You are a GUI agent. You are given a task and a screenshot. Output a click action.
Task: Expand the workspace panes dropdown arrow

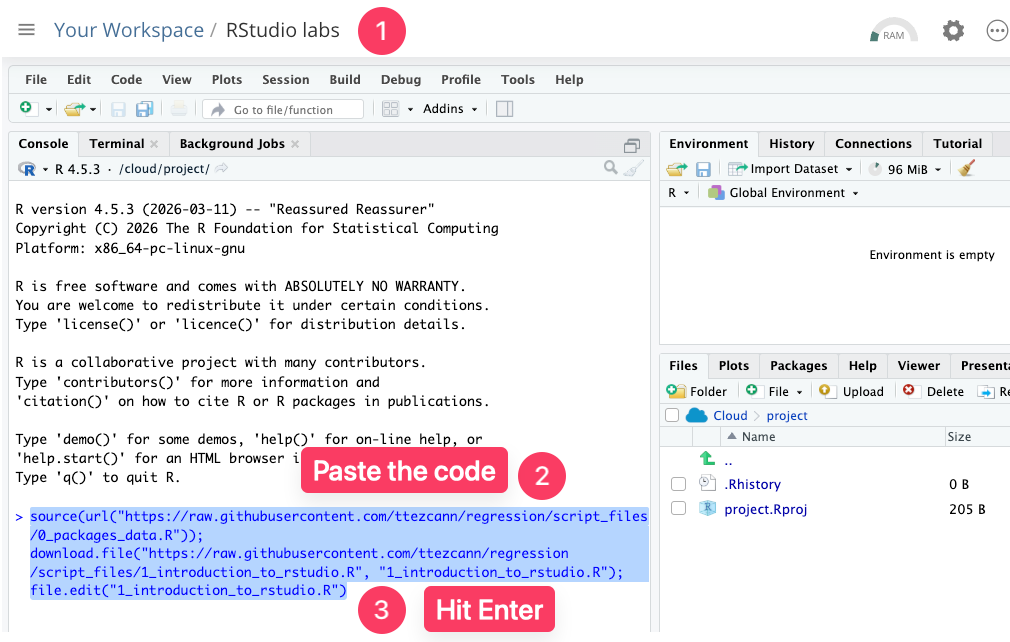click(410, 109)
